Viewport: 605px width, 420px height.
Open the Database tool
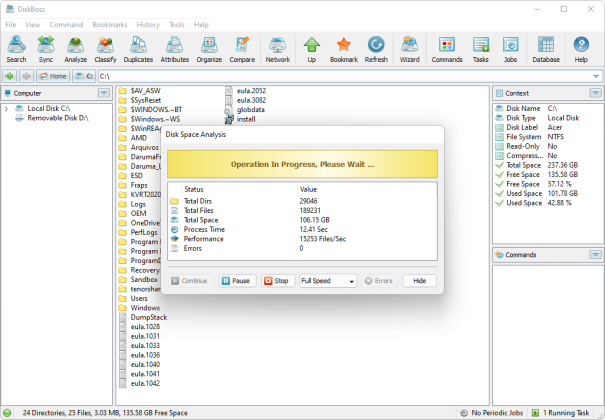click(x=546, y=49)
